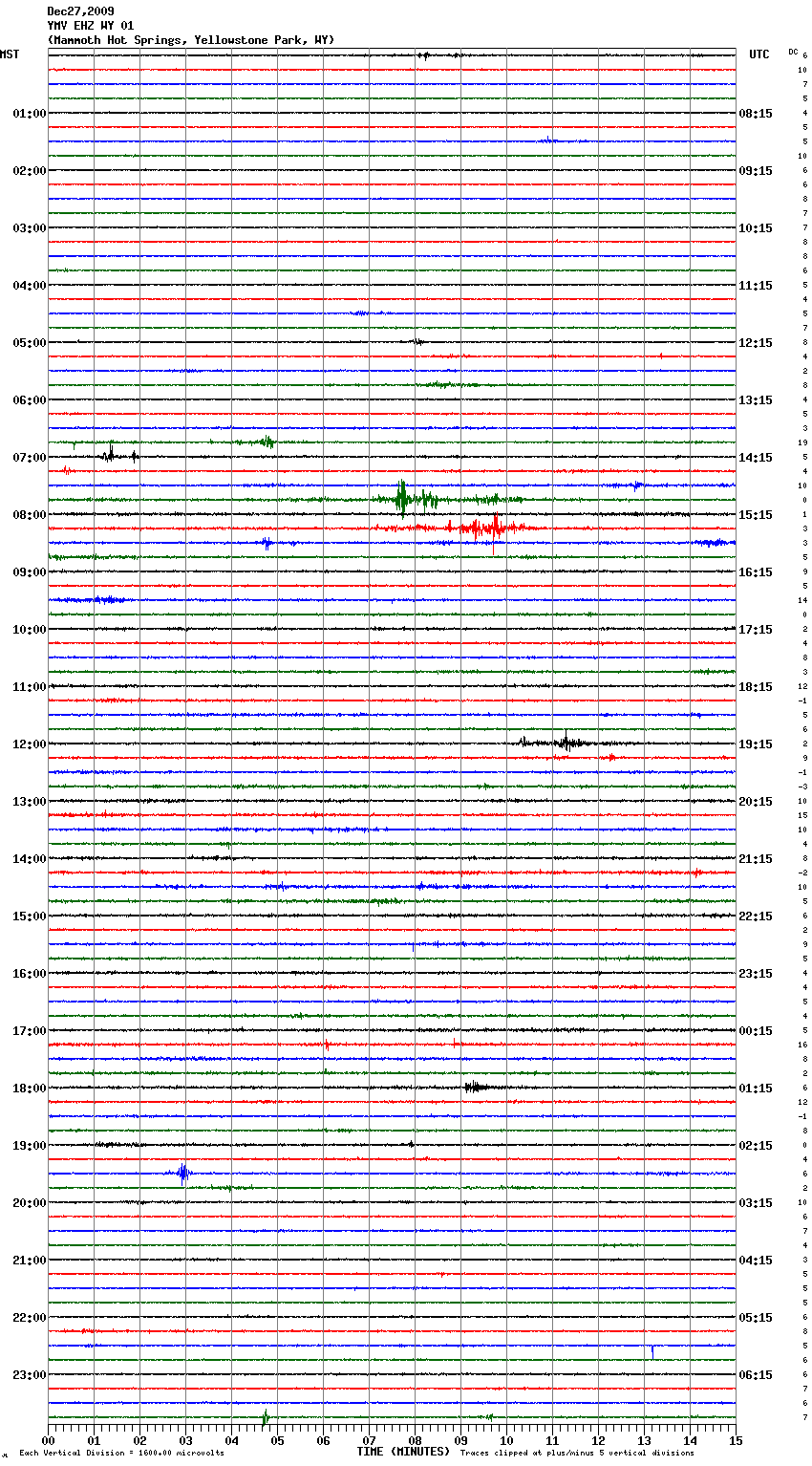Click the 04:15 UTC time label
The width and height of the screenshot is (812, 1466).
click(x=756, y=1261)
